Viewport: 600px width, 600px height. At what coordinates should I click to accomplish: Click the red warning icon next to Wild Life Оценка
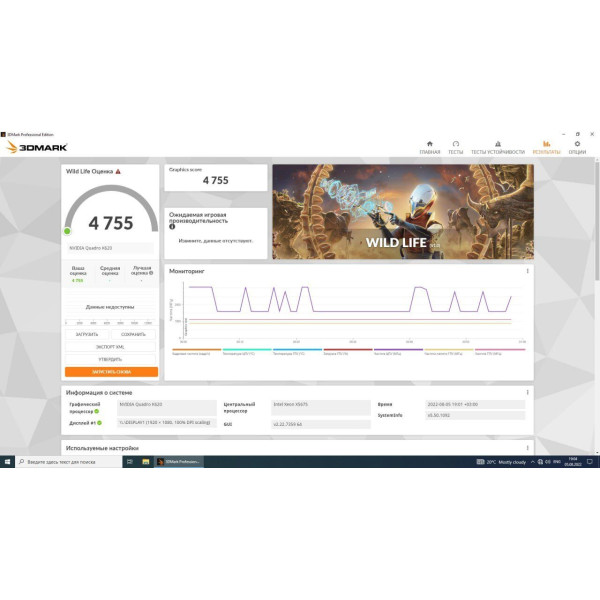(x=118, y=171)
